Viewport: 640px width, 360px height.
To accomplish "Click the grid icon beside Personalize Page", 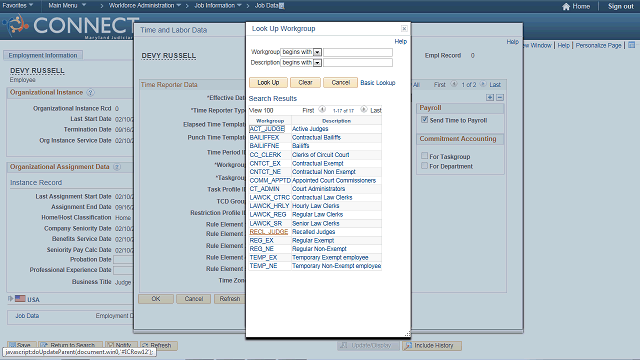I will click(631, 45).
